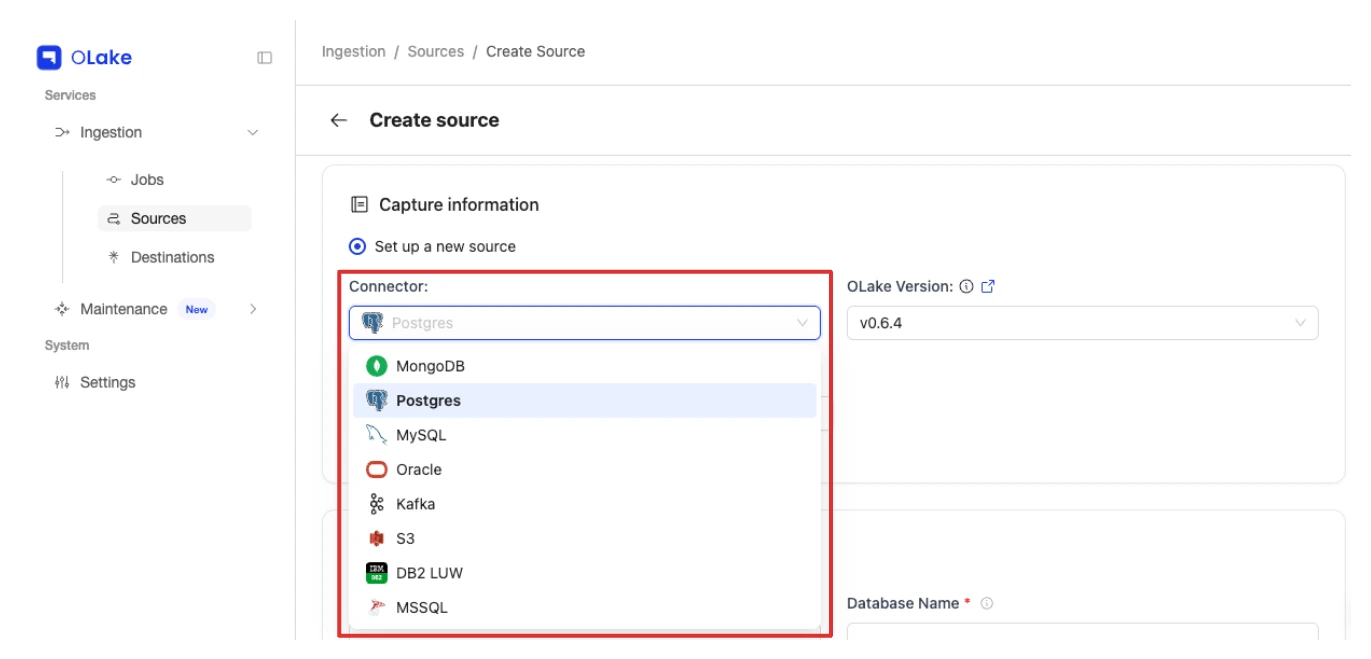Expand the Maintenance menu chevron
1371x659 pixels.
(x=253, y=309)
